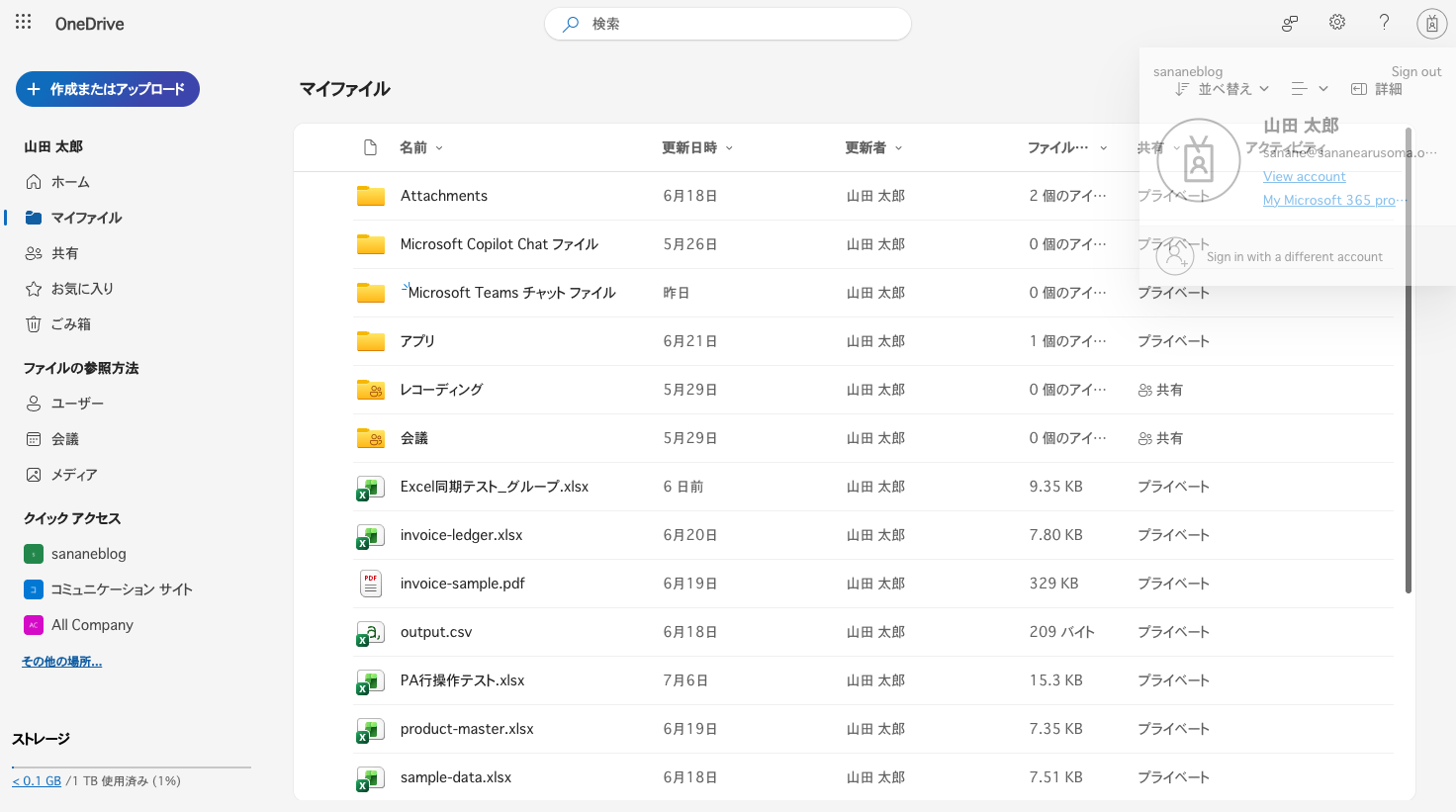
Task: Click the 作成またはアップロード button
Action: (x=108, y=89)
